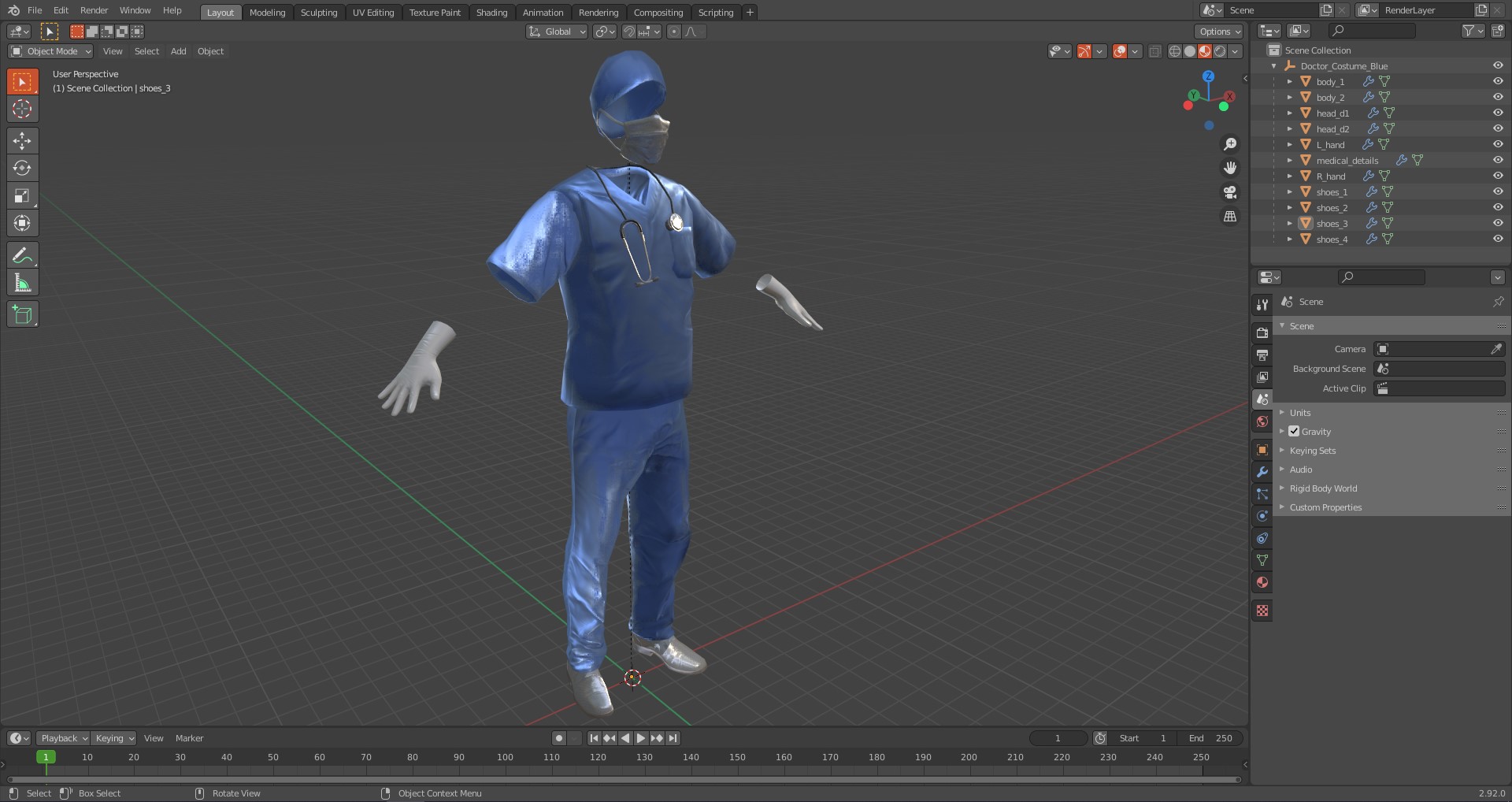Switch to Rendered viewport shading

click(1220, 51)
